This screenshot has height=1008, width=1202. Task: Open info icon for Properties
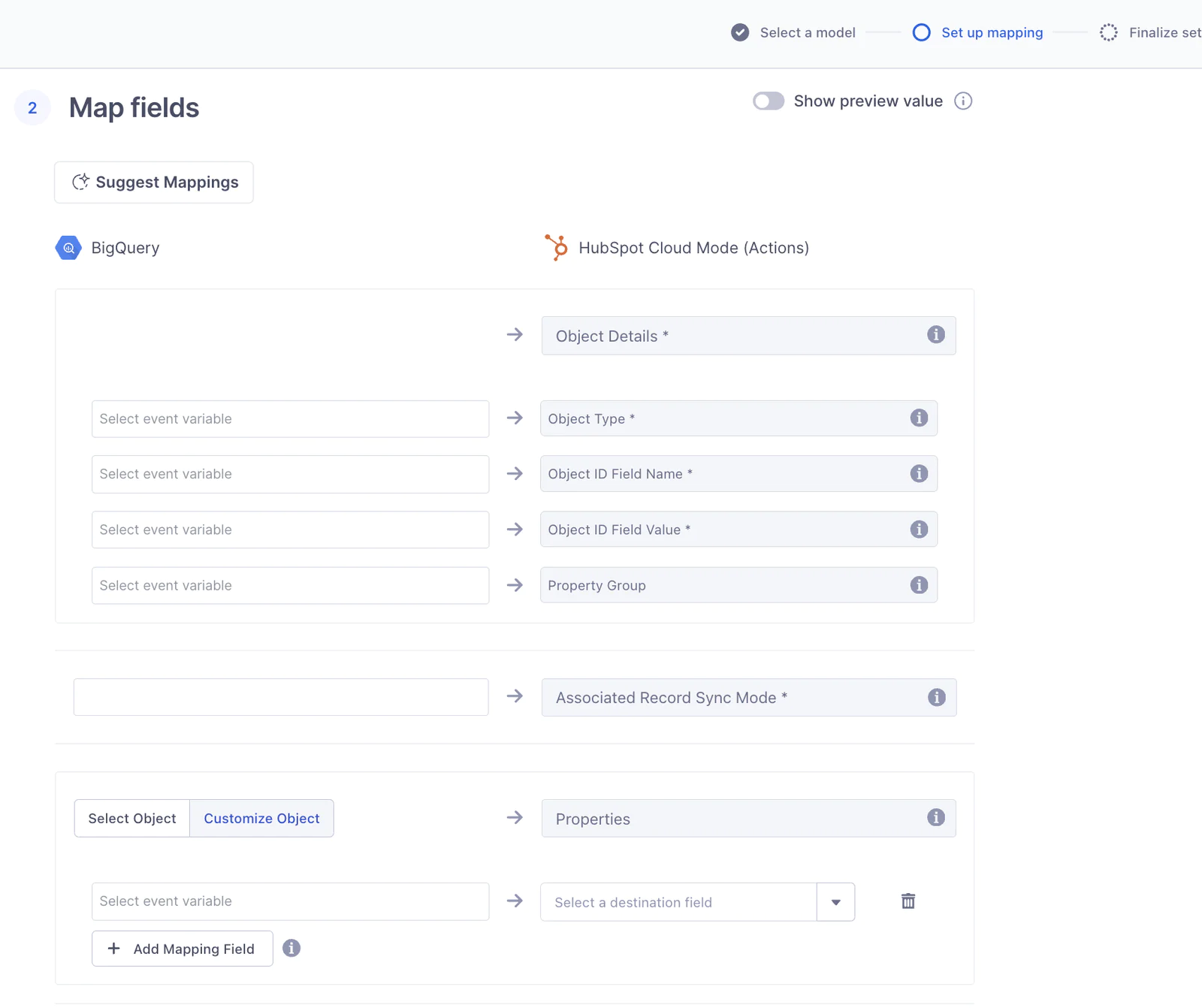pos(935,818)
